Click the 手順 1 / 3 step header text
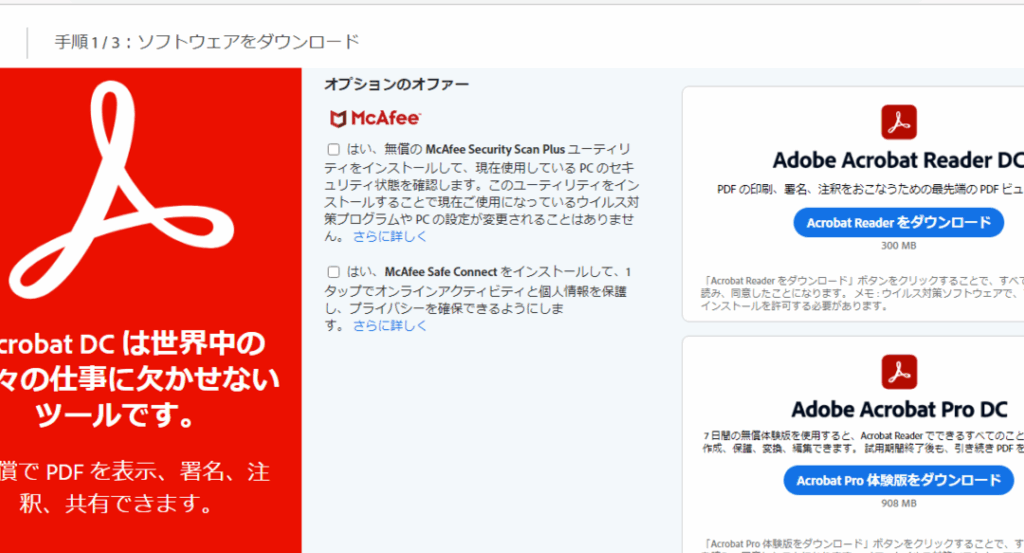 coord(206,42)
